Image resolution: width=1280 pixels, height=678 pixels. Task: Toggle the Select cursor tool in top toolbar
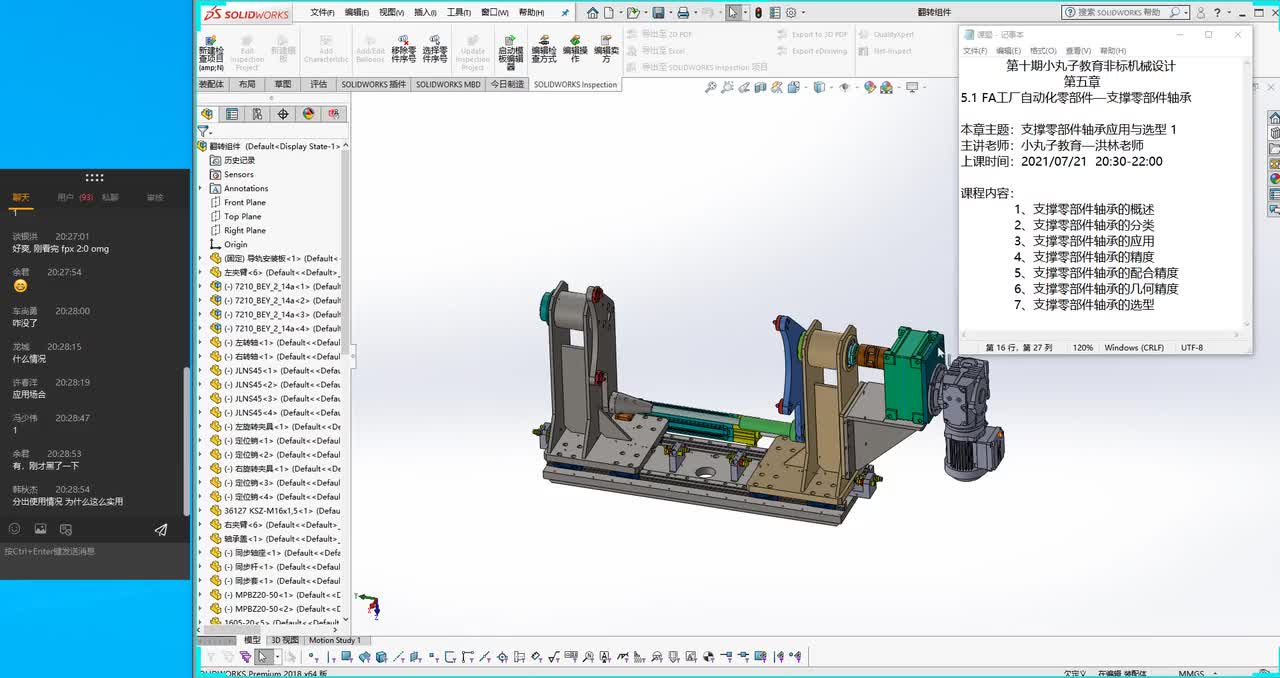pyautogui.click(x=733, y=13)
